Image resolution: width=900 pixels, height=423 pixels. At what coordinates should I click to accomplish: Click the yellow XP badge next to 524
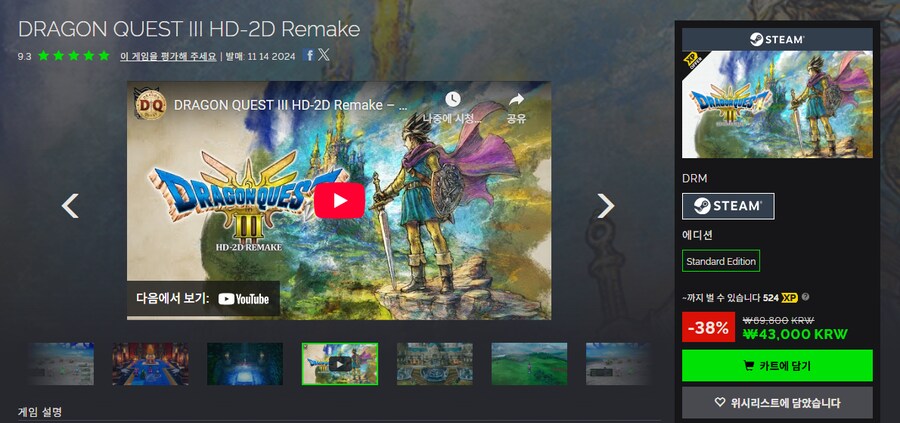(x=790, y=298)
